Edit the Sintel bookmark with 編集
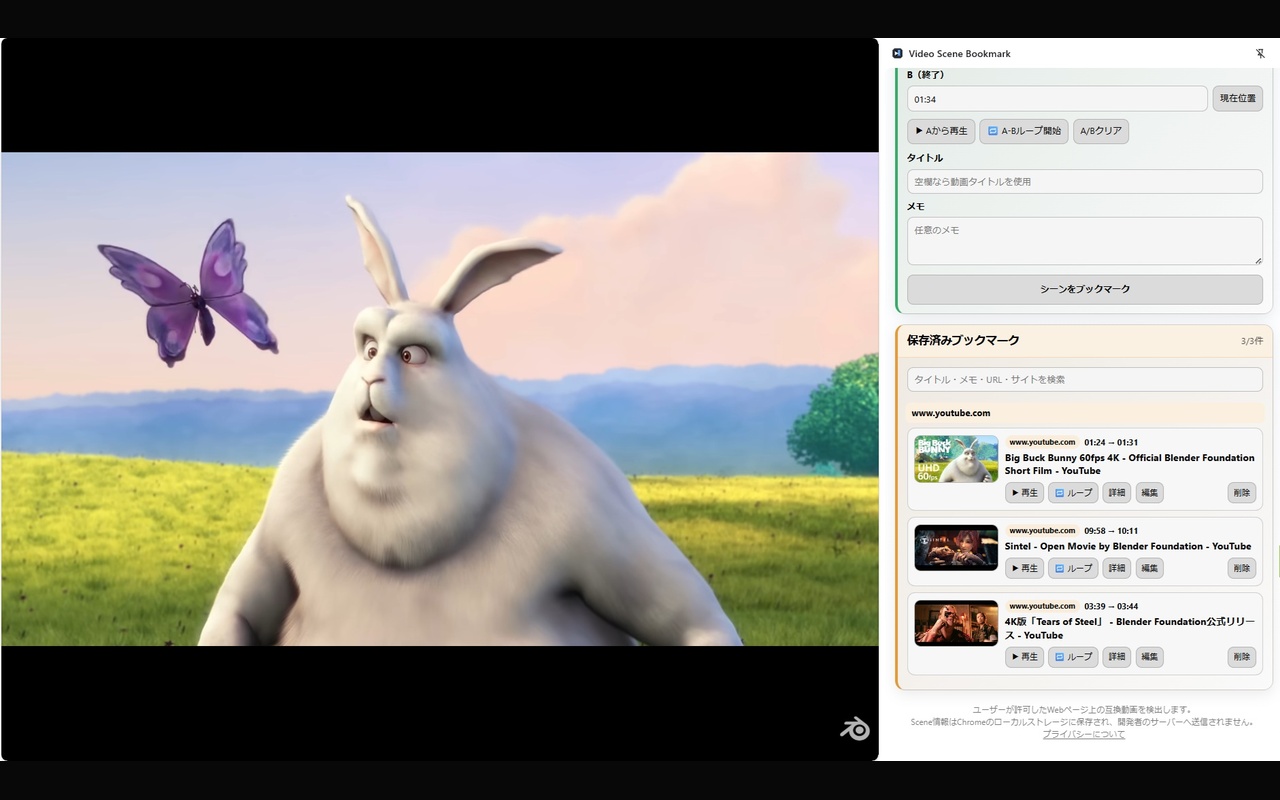The height and width of the screenshot is (800, 1280). coord(1149,568)
